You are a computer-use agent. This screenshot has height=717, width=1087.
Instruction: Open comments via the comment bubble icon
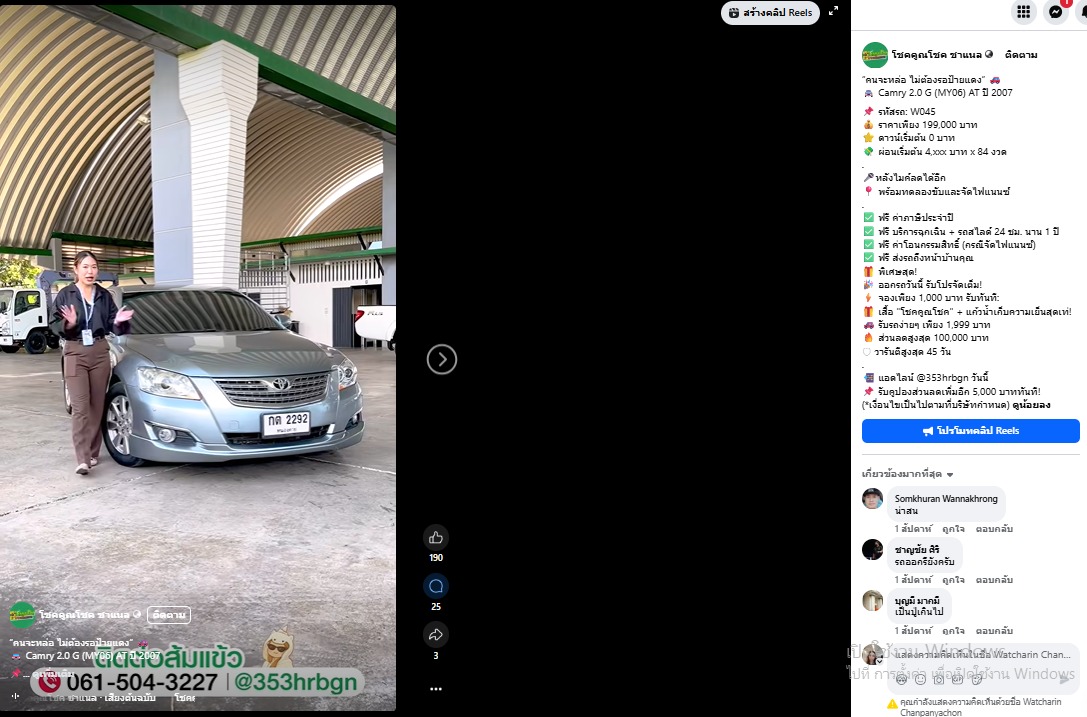(435, 586)
